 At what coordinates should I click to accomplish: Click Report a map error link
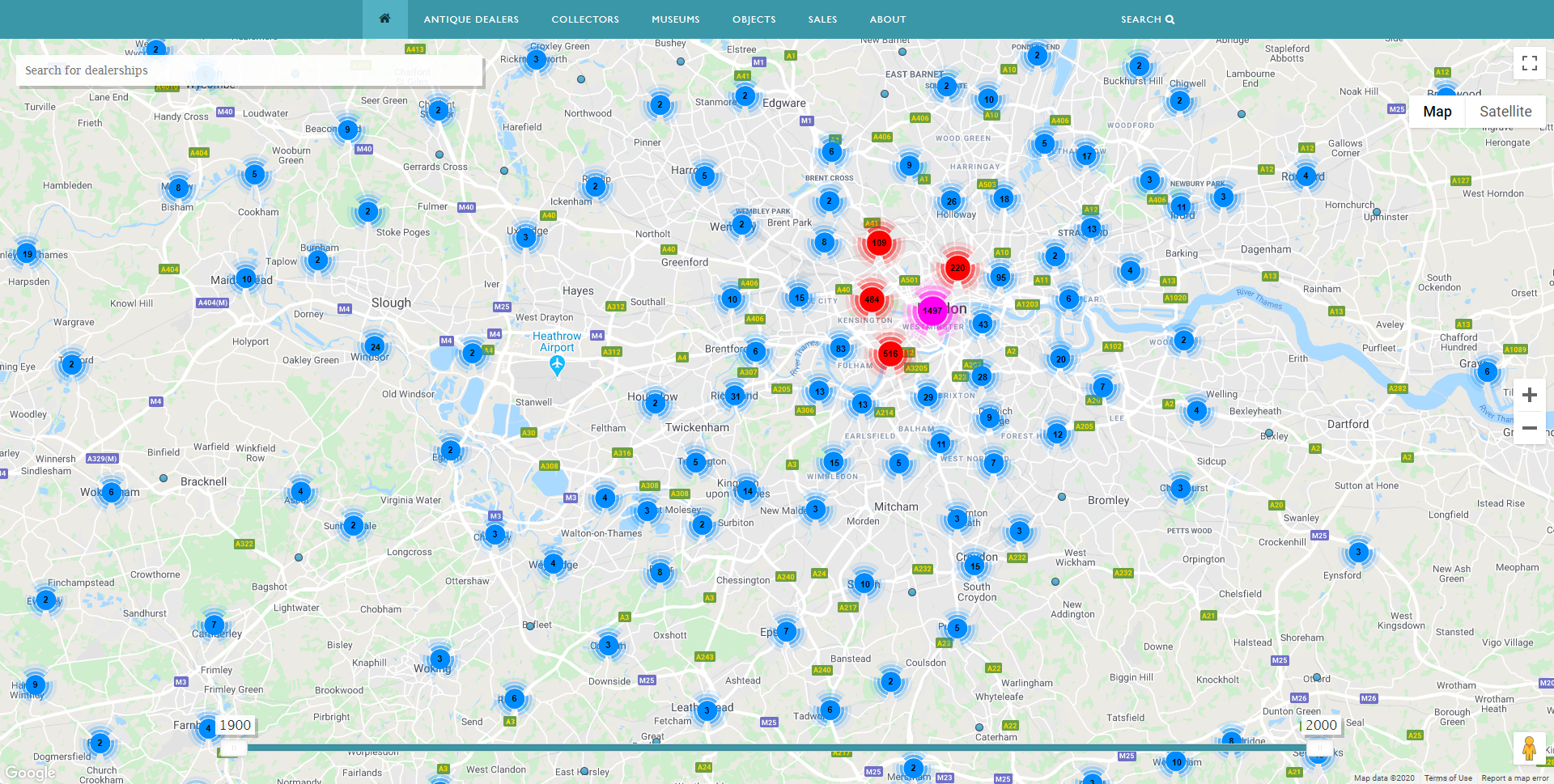click(1514, 778)
